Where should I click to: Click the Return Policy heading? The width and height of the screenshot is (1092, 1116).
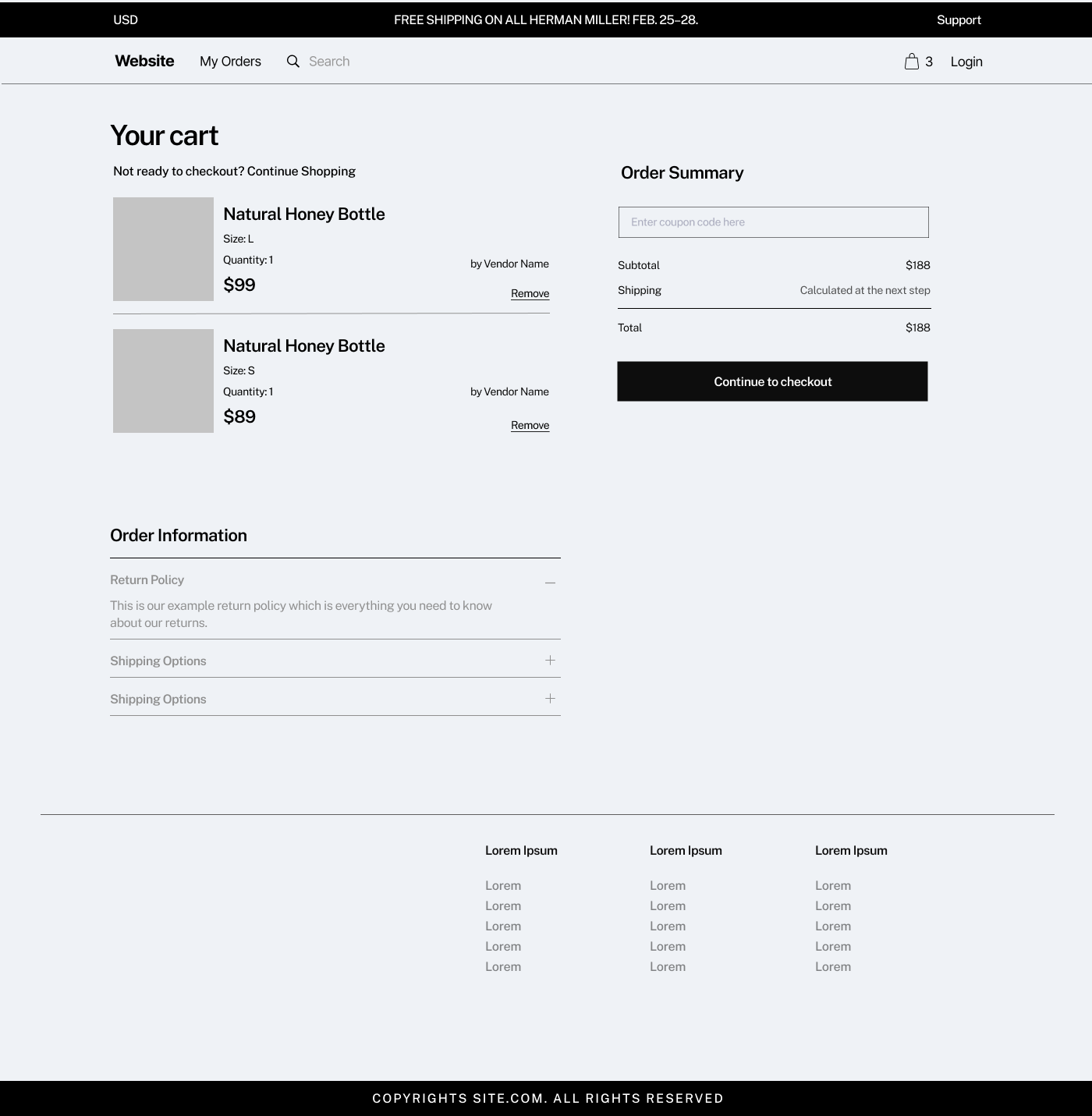pyautogui.click(x=147, y=579)
